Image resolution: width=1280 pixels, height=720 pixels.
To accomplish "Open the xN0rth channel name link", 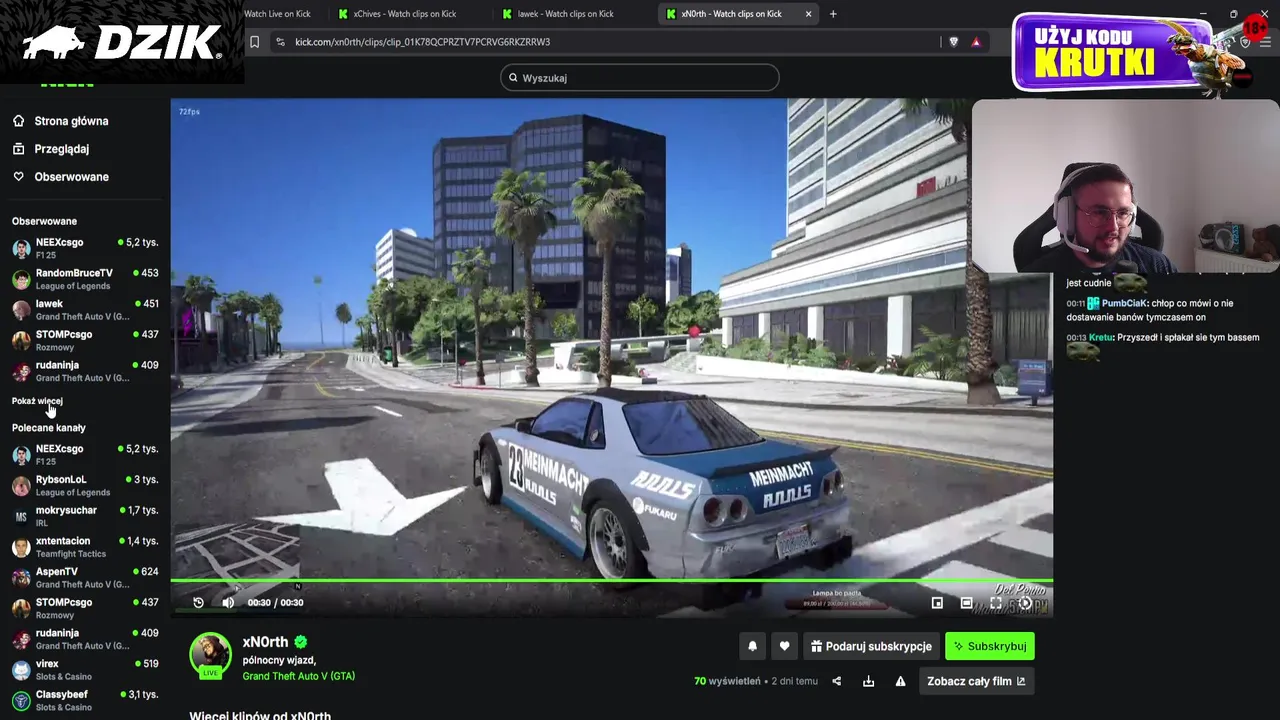I will [x=265, y=642].
